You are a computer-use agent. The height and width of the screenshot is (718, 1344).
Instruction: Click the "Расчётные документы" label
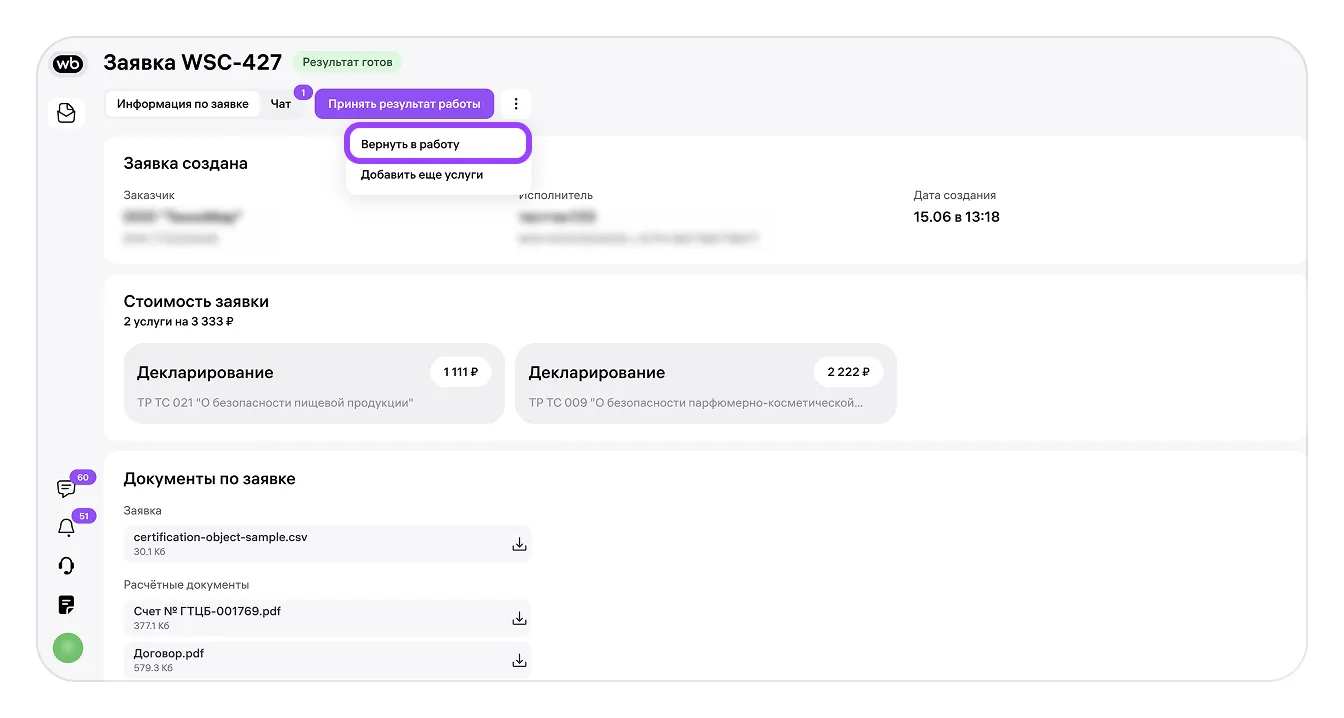click(186, 585)
